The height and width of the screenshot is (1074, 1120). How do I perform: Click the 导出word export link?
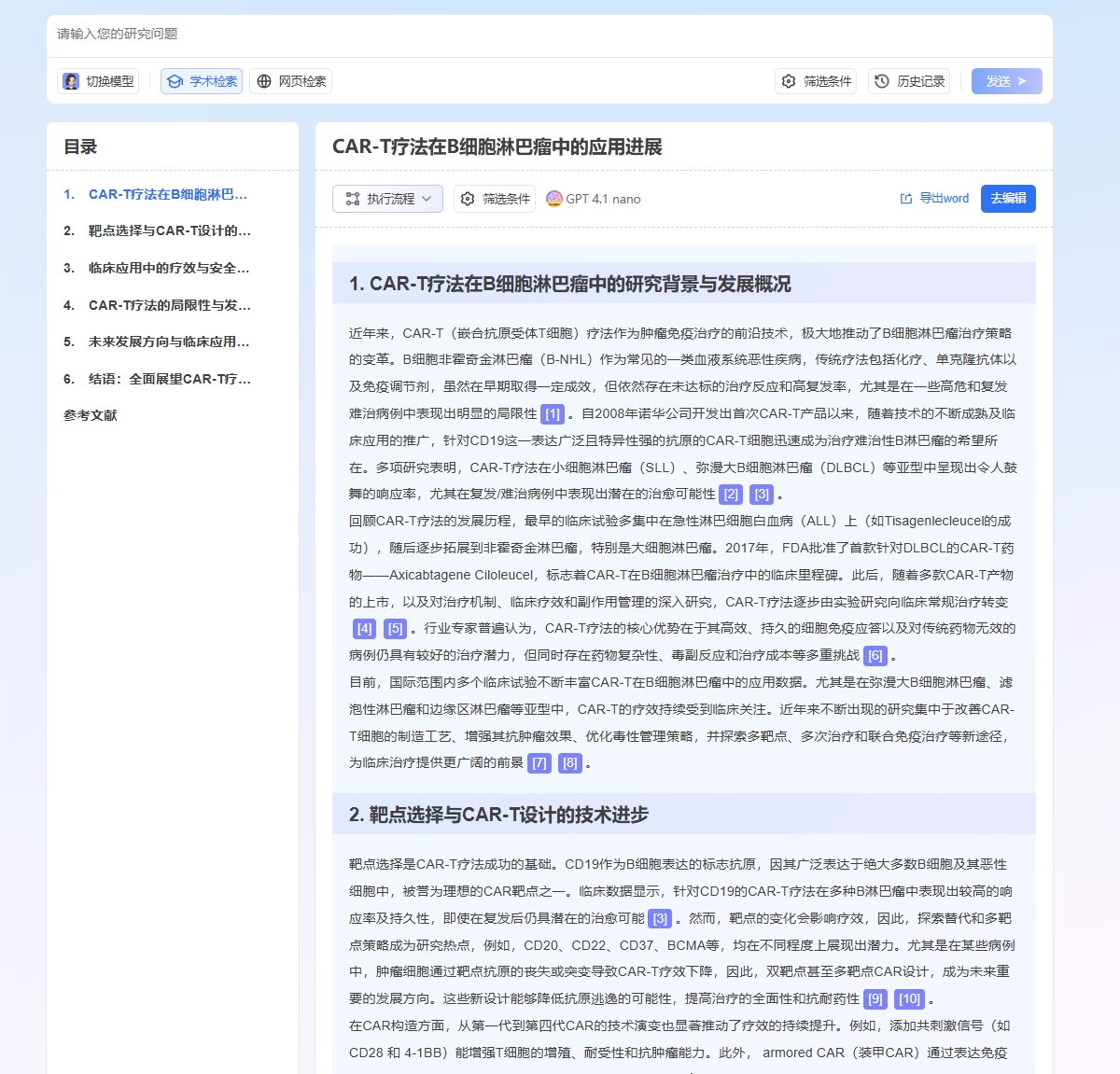[934, 199]
